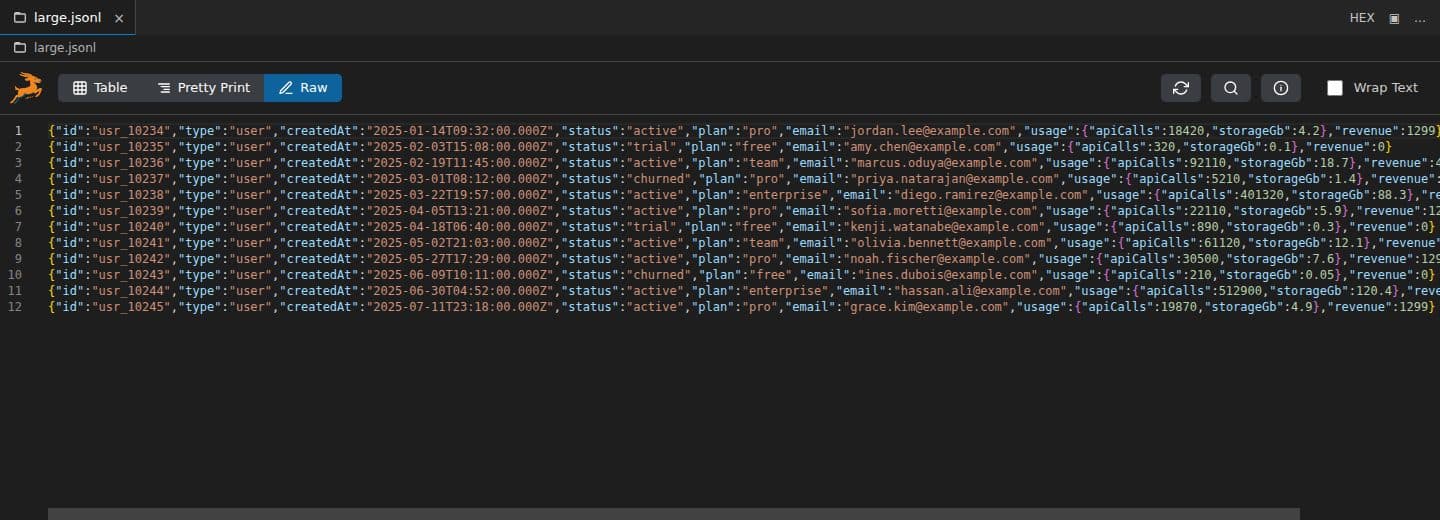Click the jordan.lee@example.com email

[x=929, y=131]
